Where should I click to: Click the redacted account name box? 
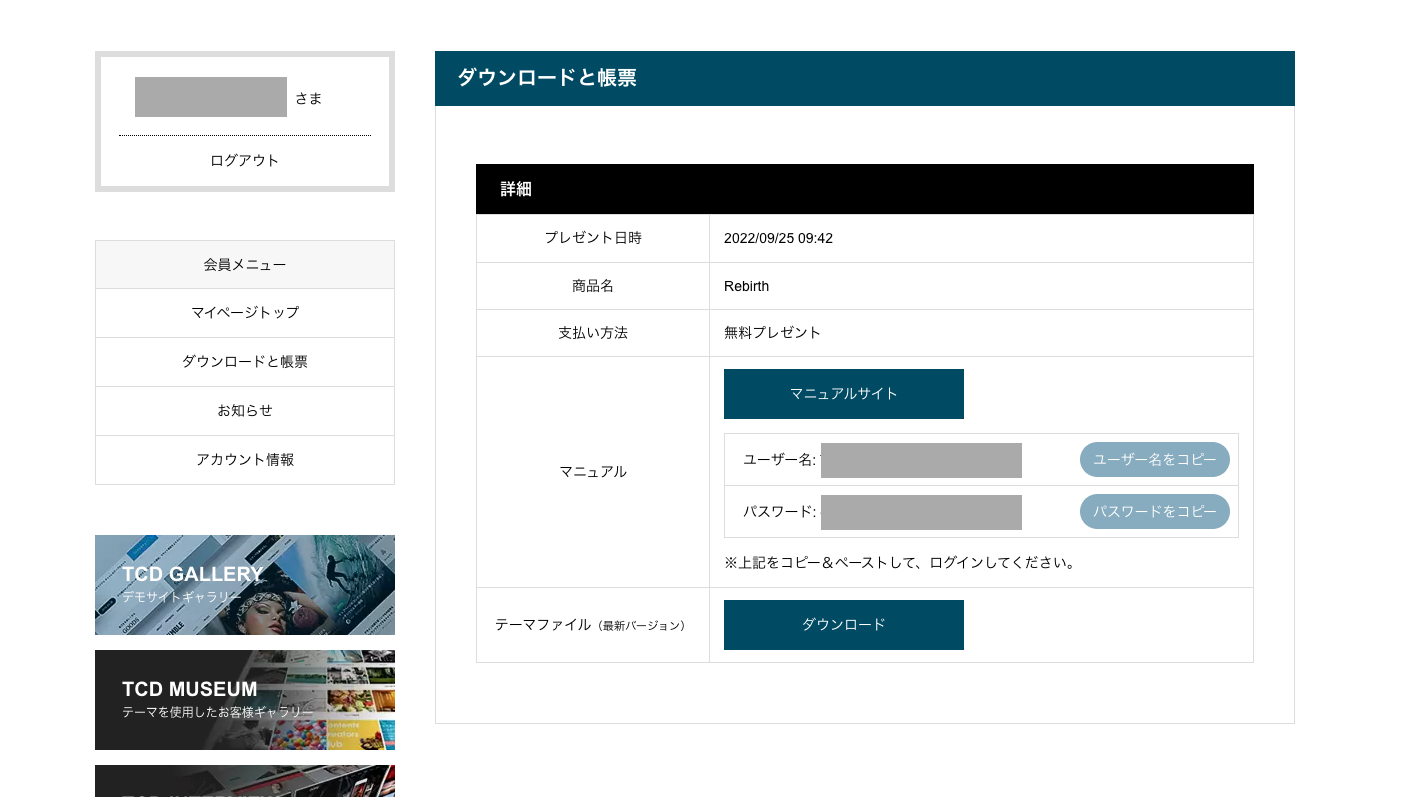click(211, 97)
